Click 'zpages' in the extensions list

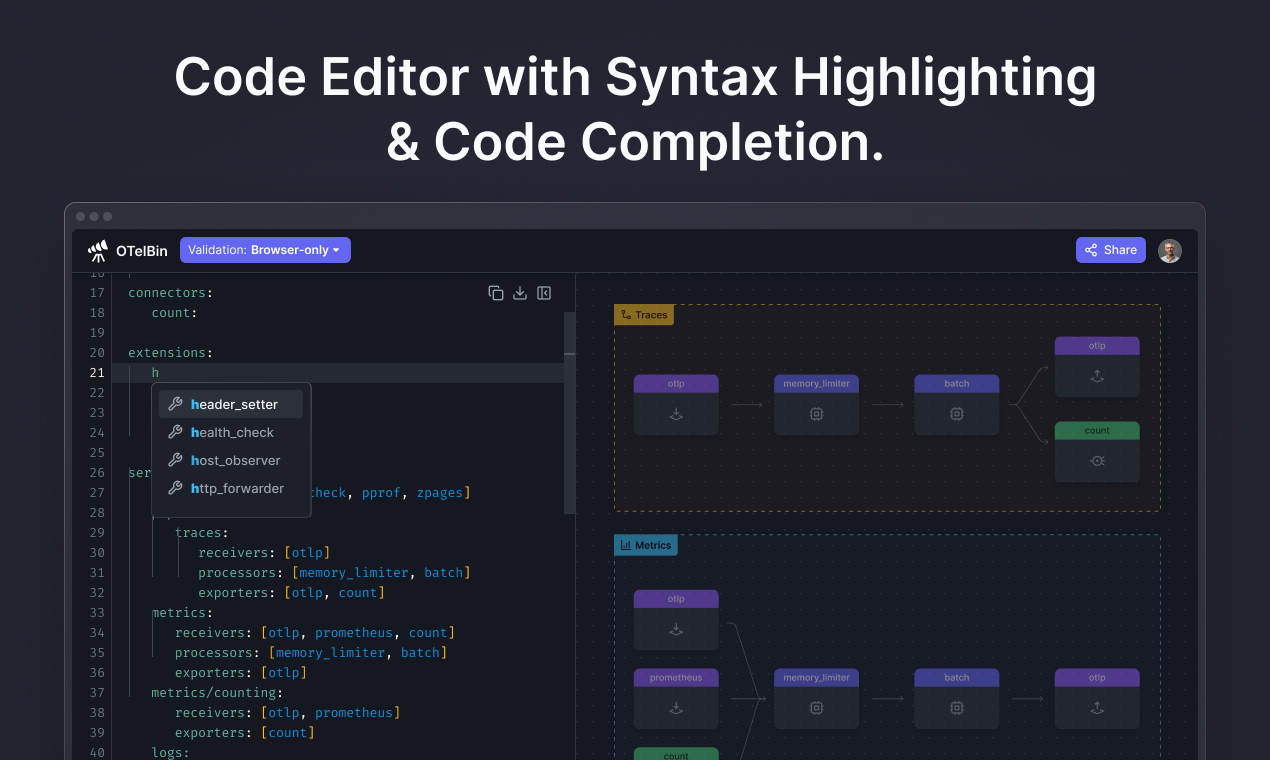tap(440, 493)
